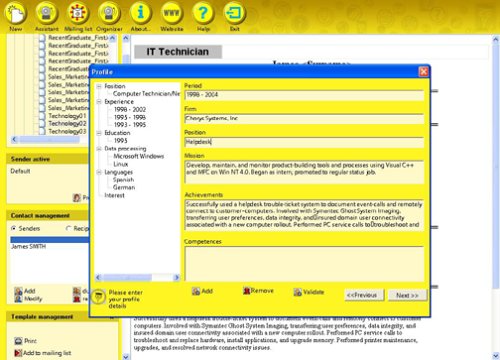Screen dimensions: 500x360
Task: Launch the Organizer toolbar icon
Action: tap(109, 13)
